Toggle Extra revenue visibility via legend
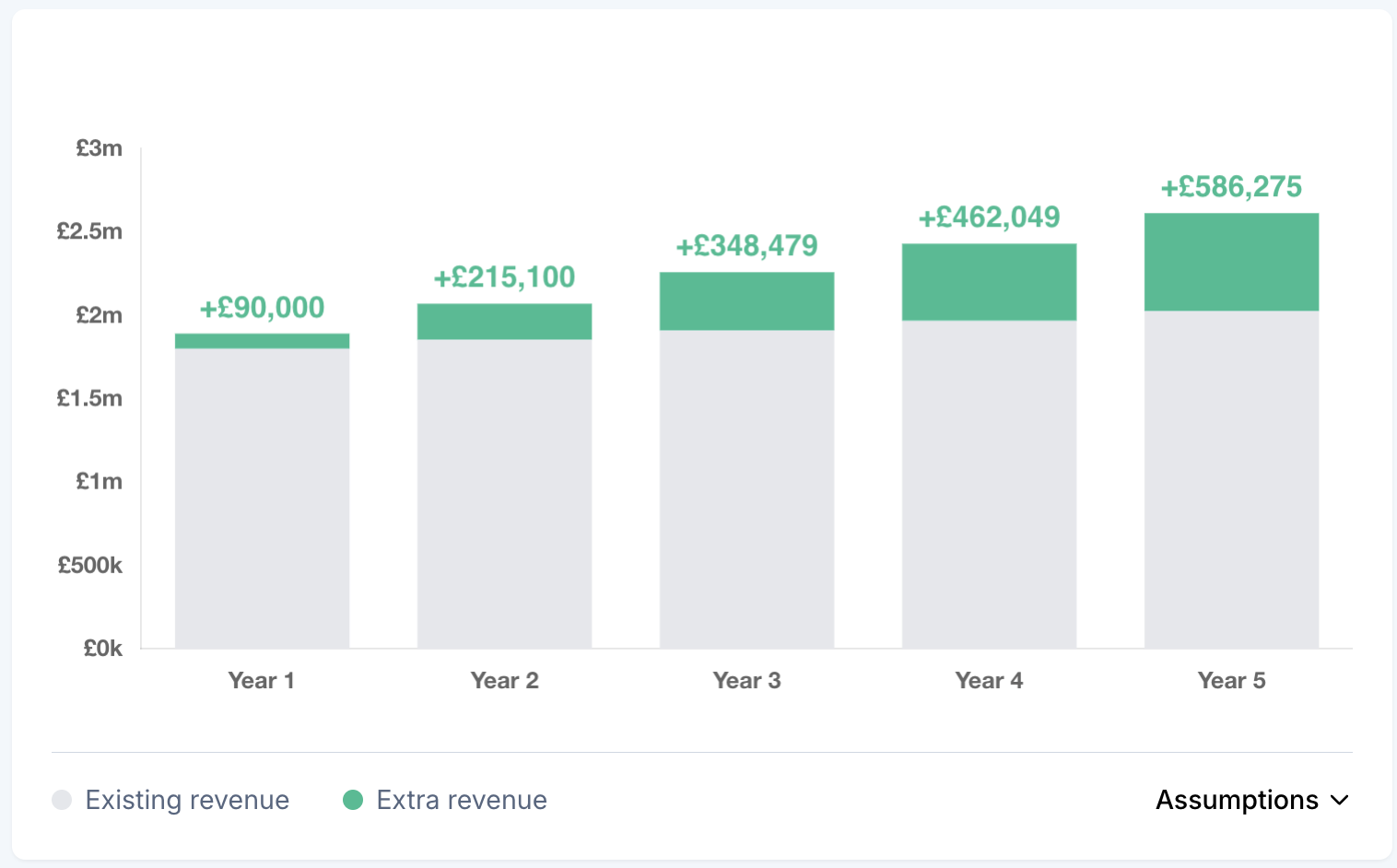Screen dimensions: 1397x868 461,800
